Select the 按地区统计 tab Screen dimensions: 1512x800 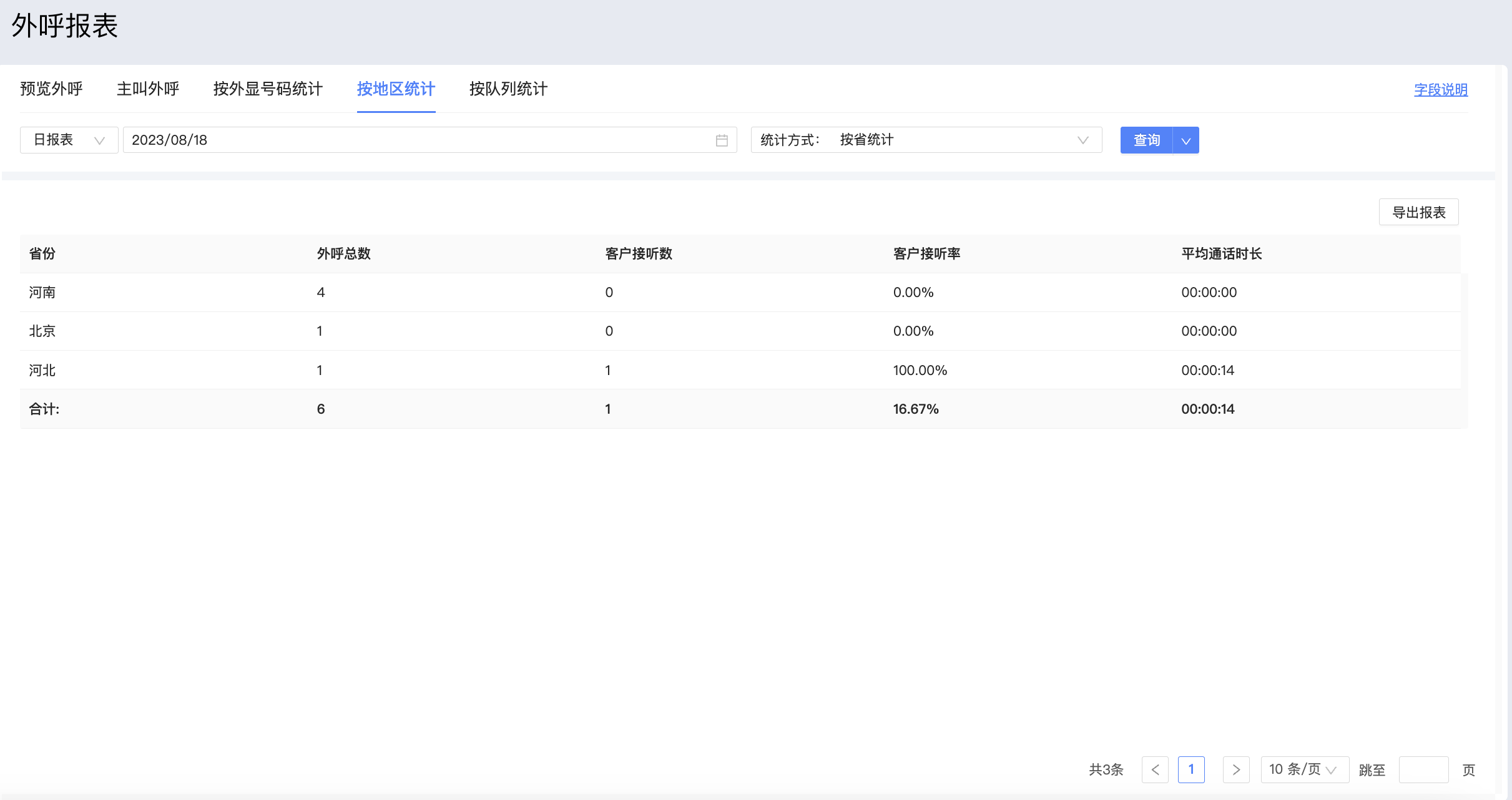[x=396, y=89]
